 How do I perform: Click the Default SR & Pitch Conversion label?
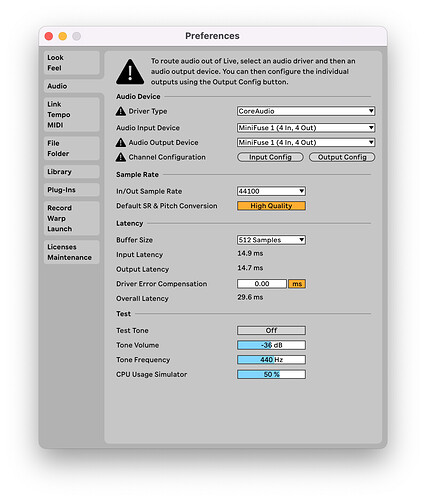[167, 206]
